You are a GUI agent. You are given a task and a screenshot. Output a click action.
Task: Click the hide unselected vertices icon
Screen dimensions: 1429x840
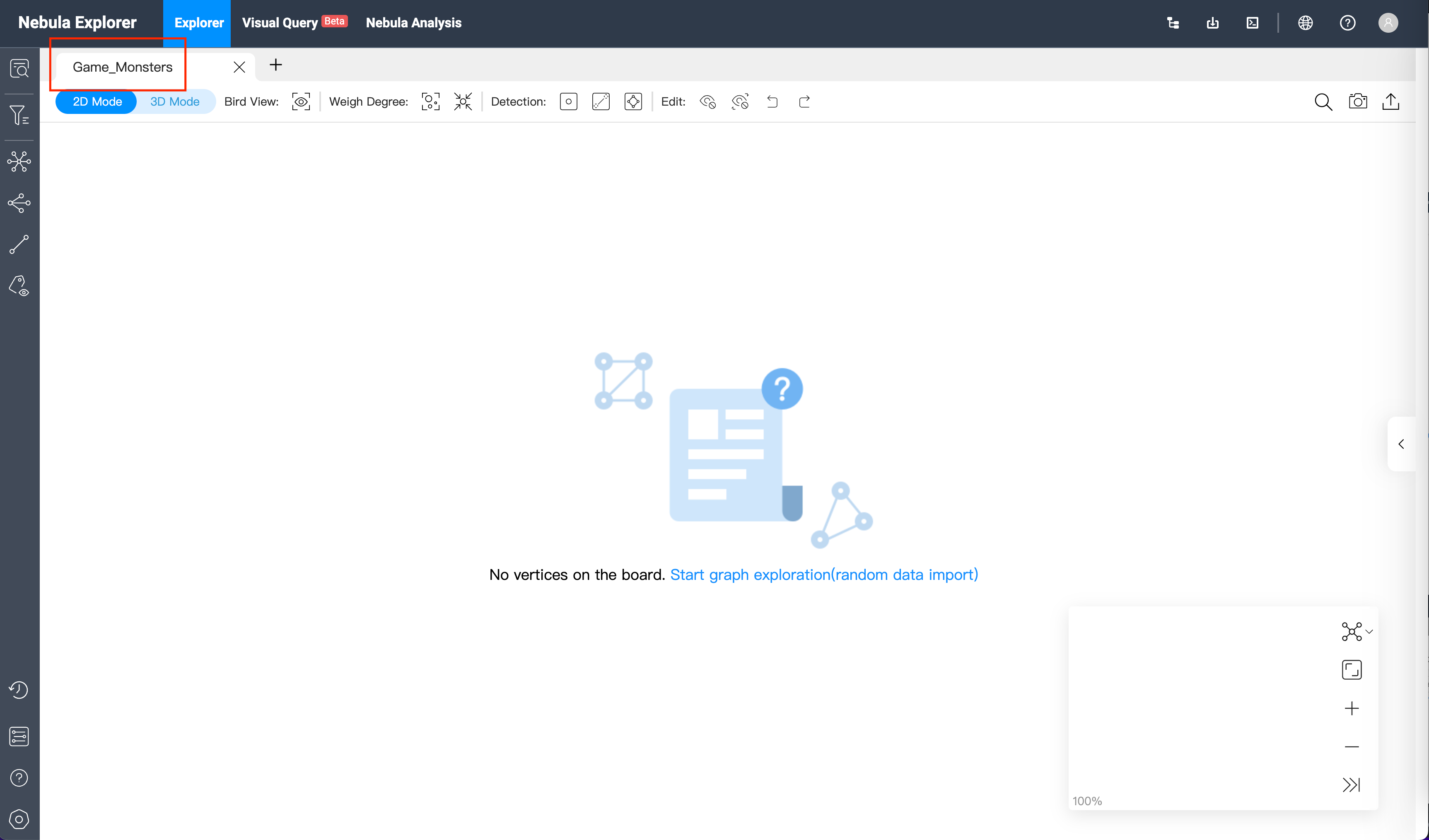pyautogui.click(x=740, y=102)
